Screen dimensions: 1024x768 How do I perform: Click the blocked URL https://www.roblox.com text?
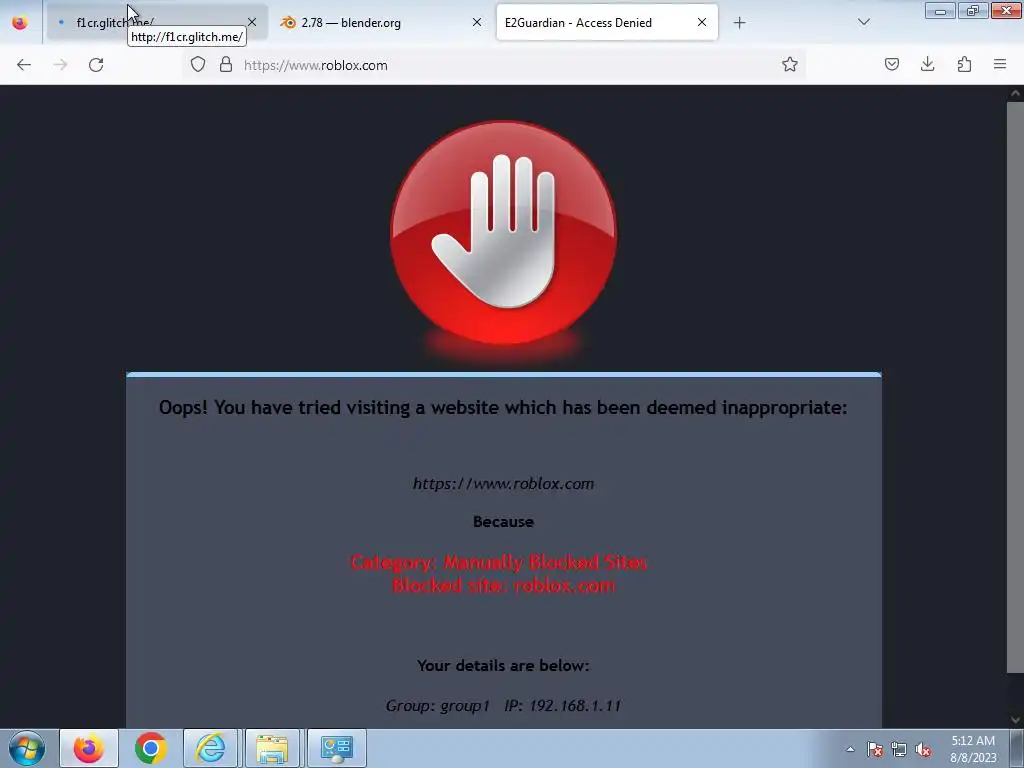pos(504,484)
